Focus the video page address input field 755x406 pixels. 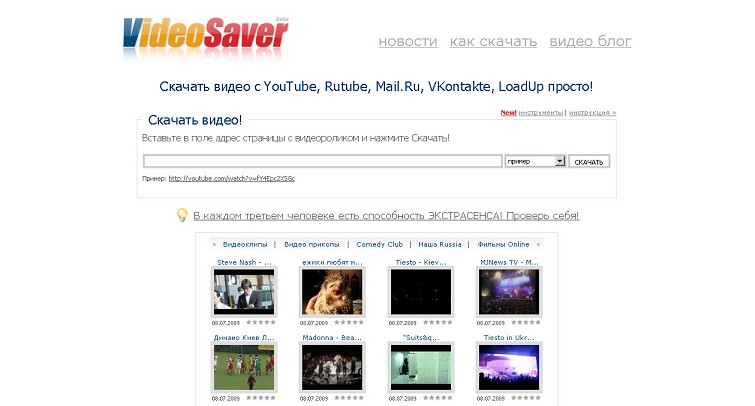click(x=323, y=161)
